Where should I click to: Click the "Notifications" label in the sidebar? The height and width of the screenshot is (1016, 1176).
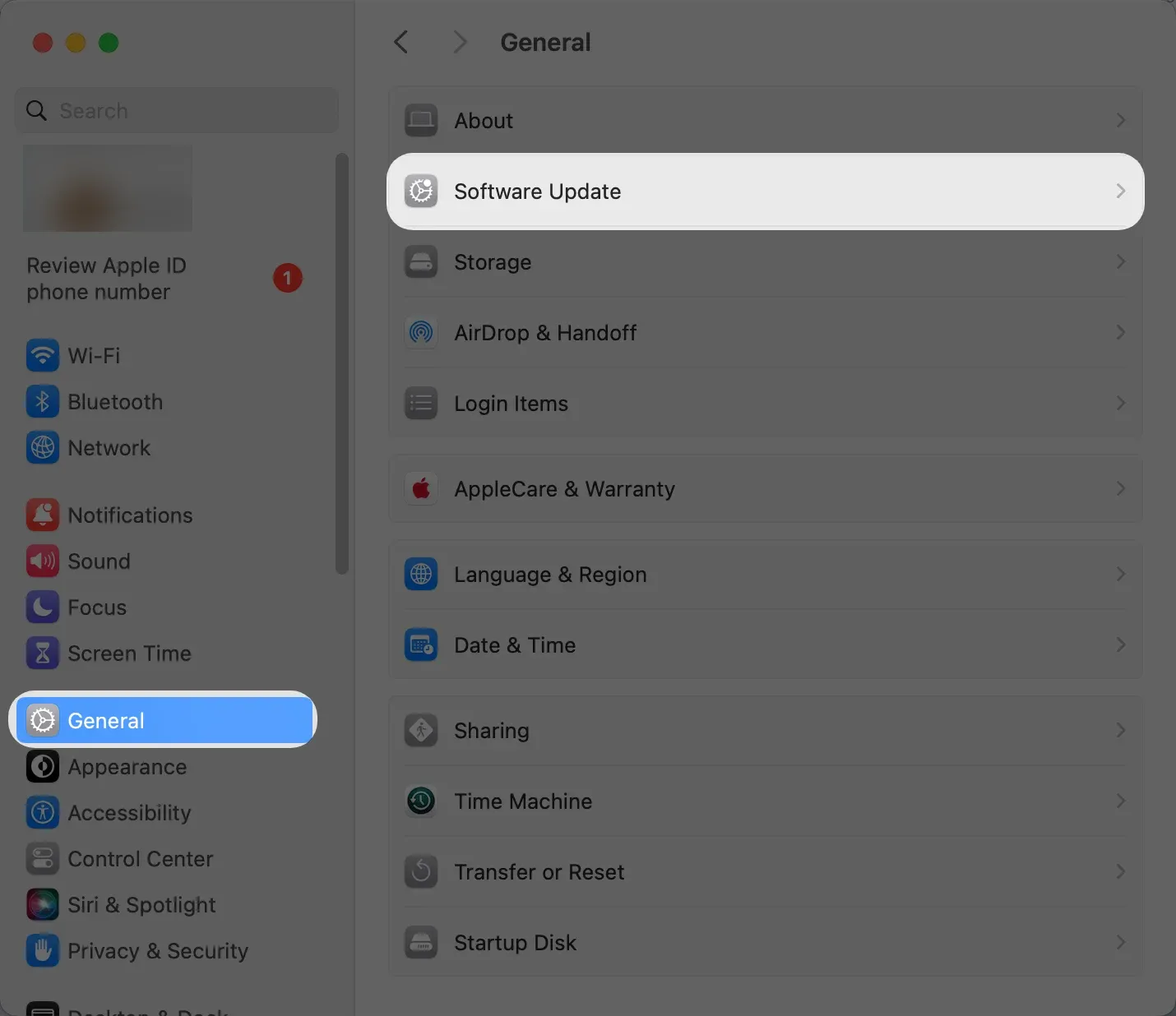(x=130, y=515)
